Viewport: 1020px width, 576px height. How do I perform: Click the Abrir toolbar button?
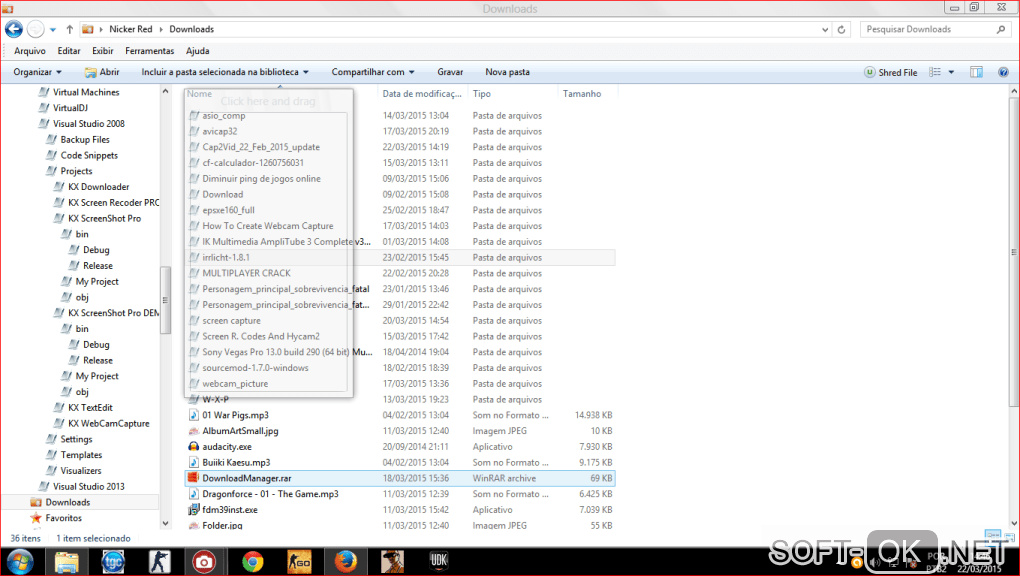102,72
